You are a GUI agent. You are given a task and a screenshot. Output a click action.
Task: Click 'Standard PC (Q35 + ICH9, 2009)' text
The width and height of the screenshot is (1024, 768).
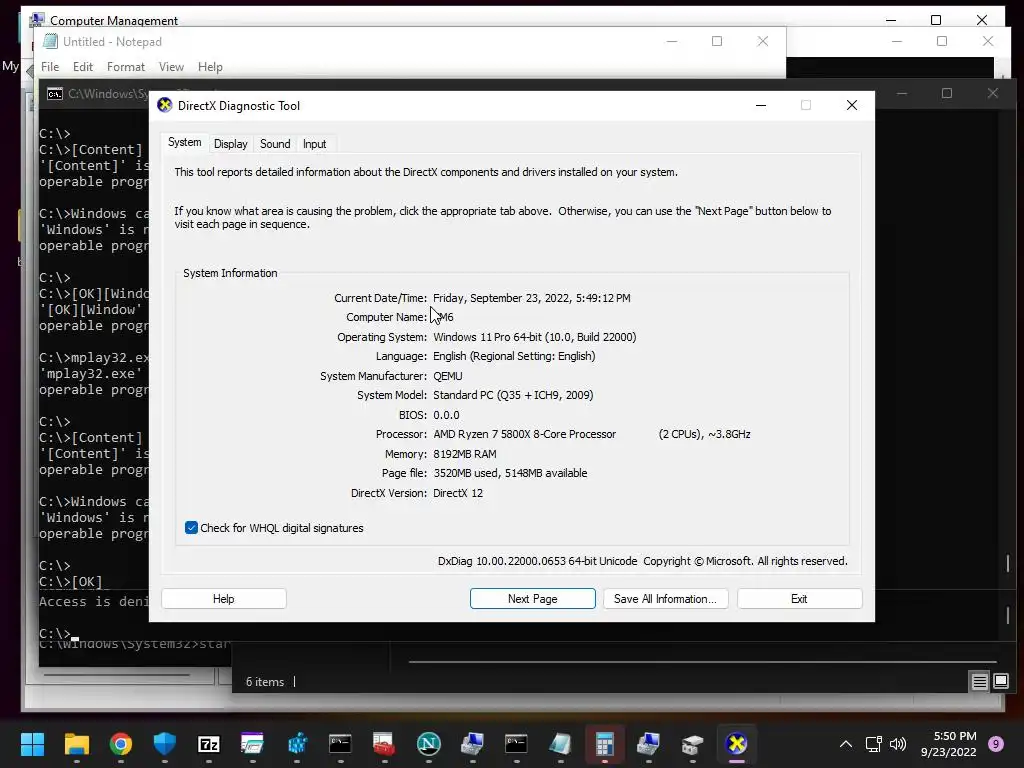click(513, 395)
